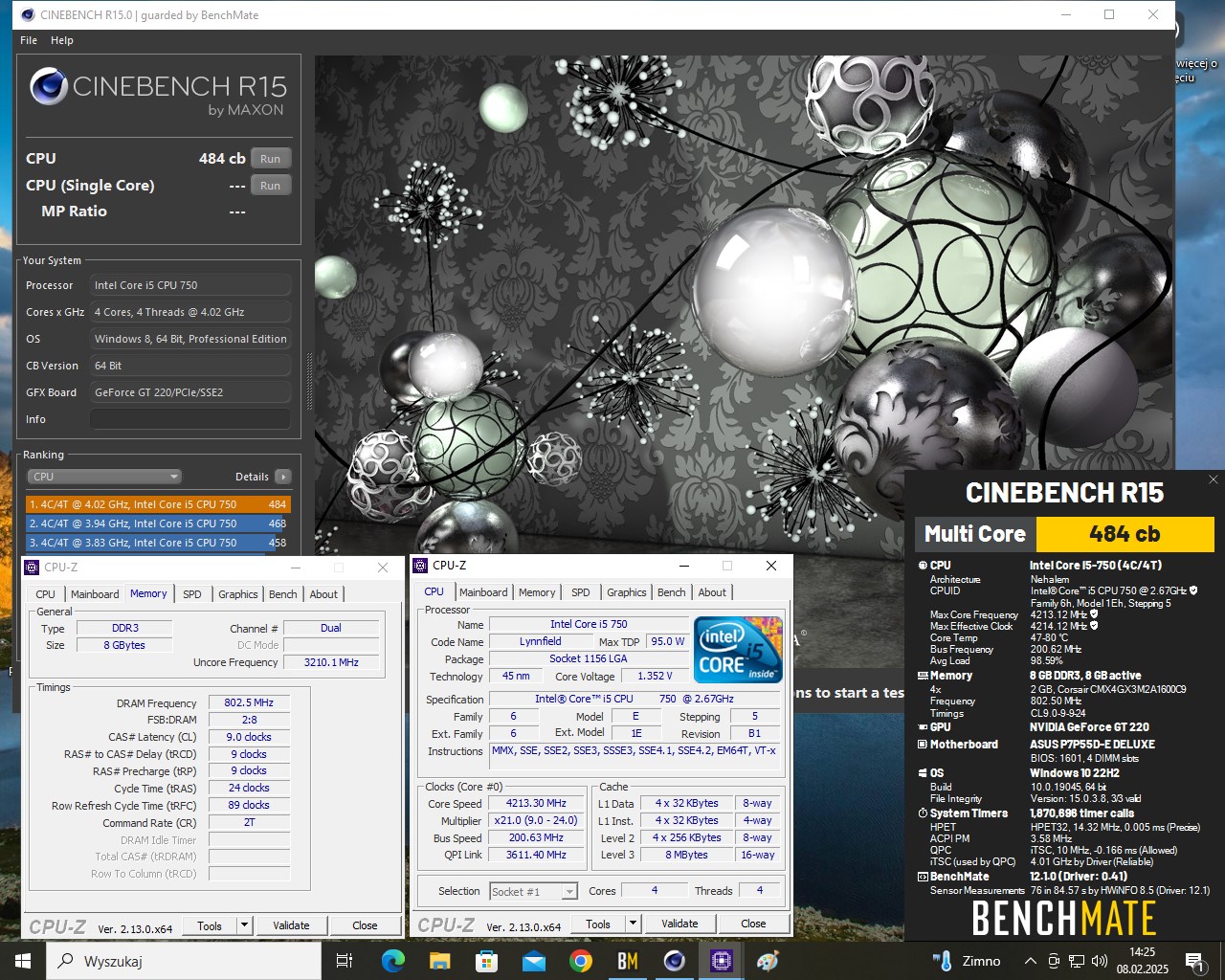Screen dimensions: 1225x980
Task: Click the Zimno weather widget on the taskbar
Action: (967, 961)
